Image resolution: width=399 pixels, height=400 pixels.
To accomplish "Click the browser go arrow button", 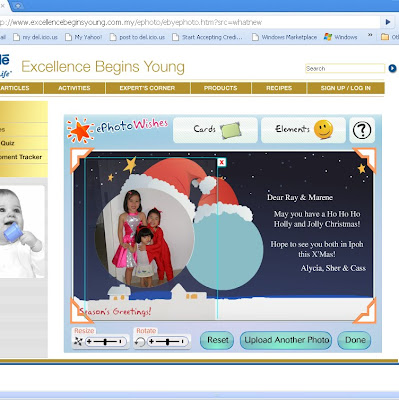I will tap(387, 22).
